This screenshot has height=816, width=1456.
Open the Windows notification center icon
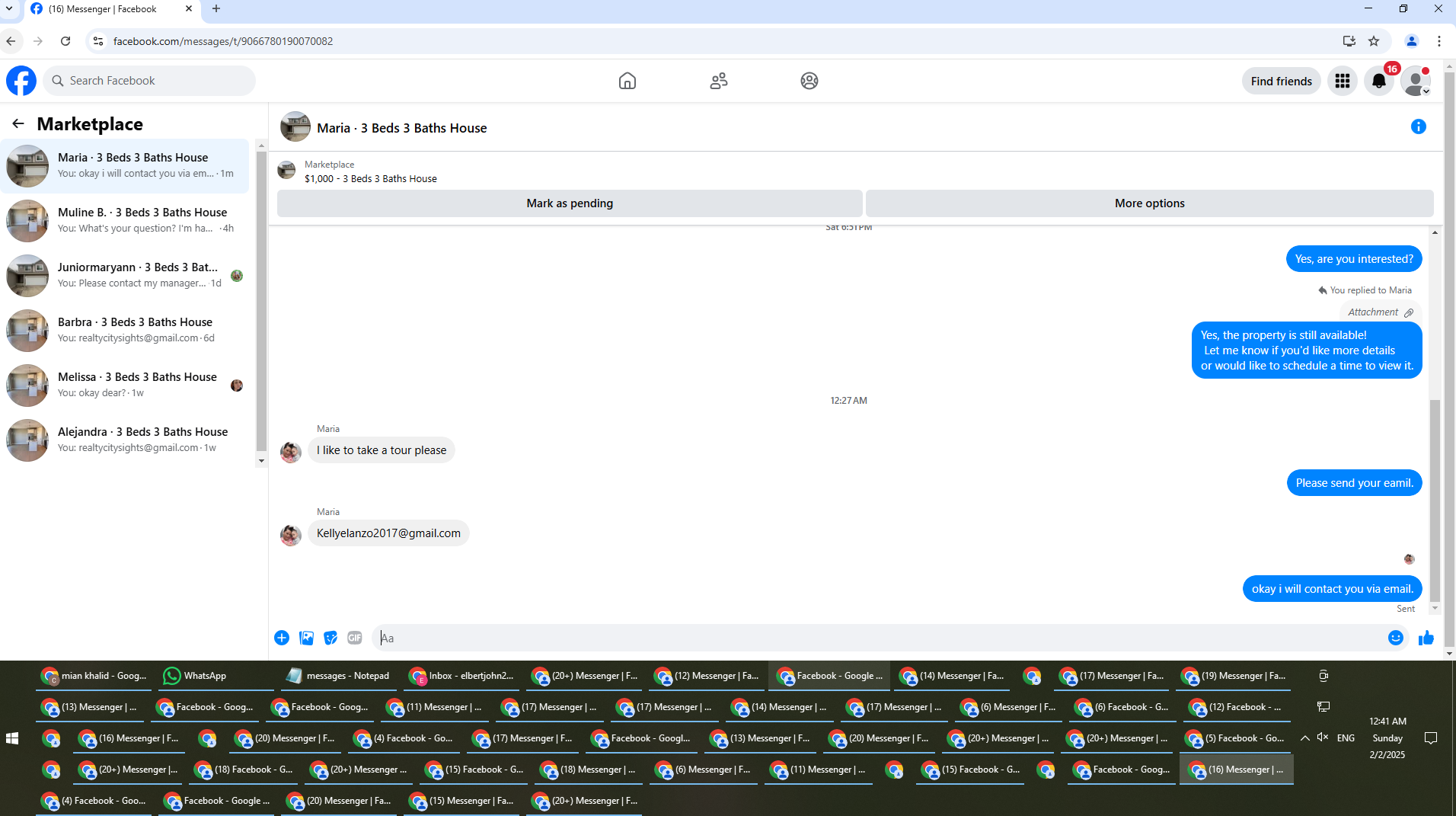click(1431, 738)
